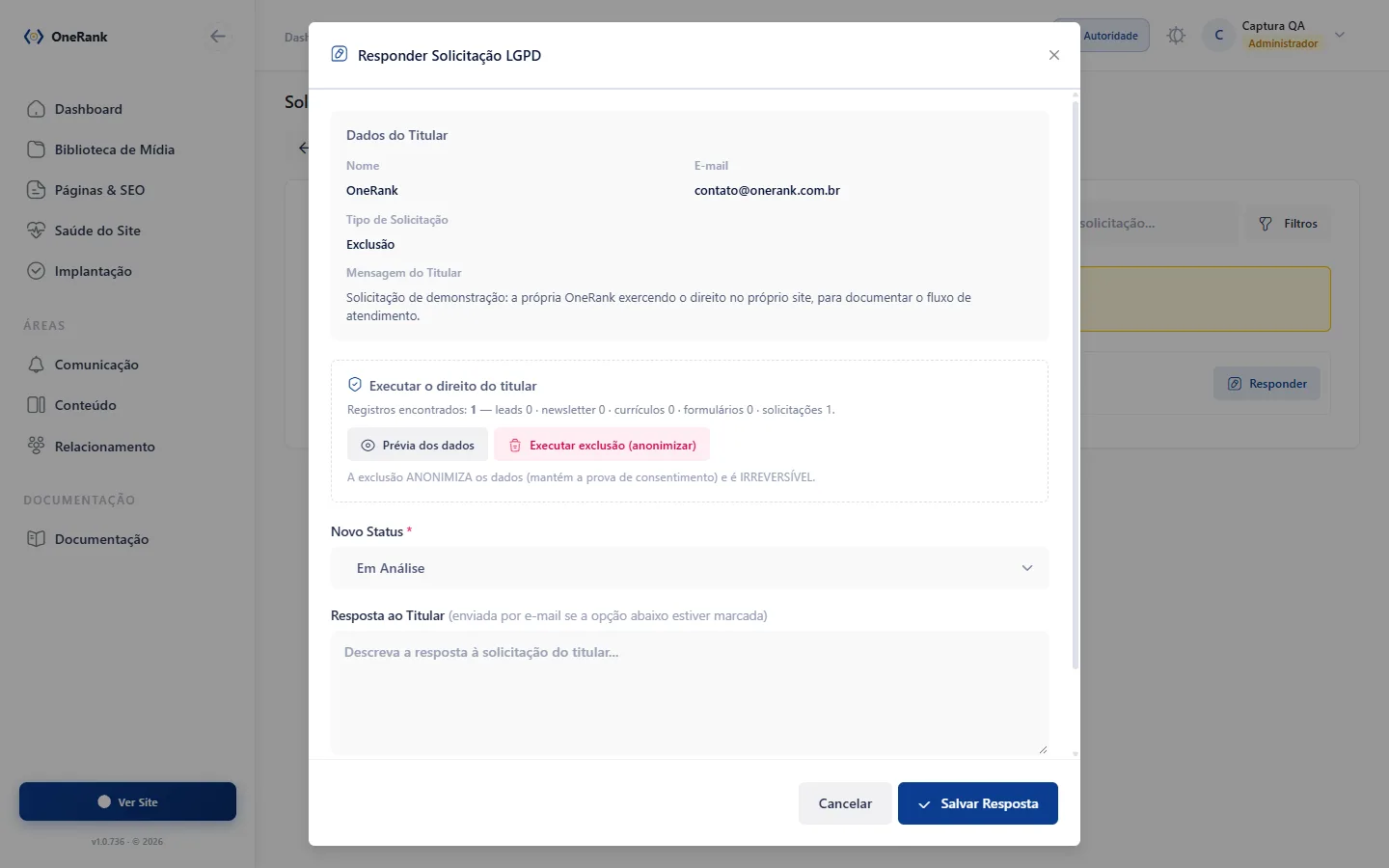Click the 'Registros encontrados' summary line
The image size is (1389, 868).
(x=591, y=410)
